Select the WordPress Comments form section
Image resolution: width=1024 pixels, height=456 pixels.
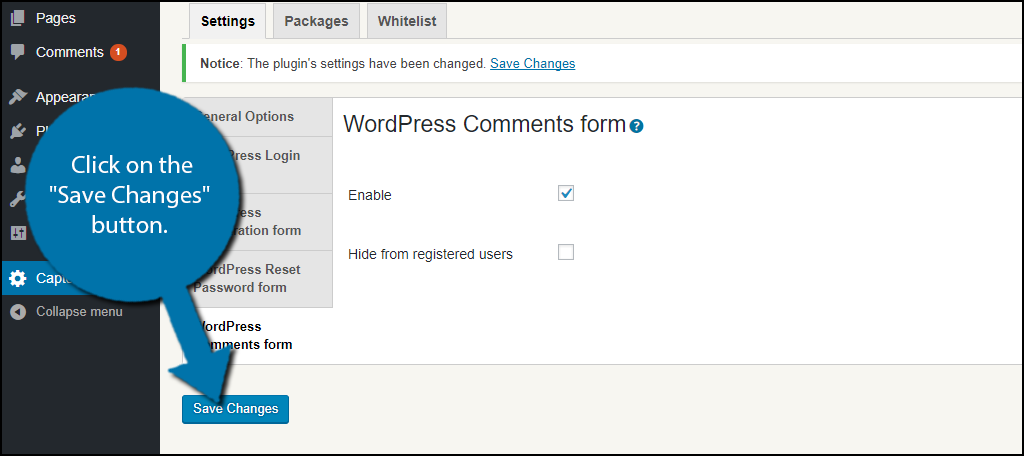259,336
